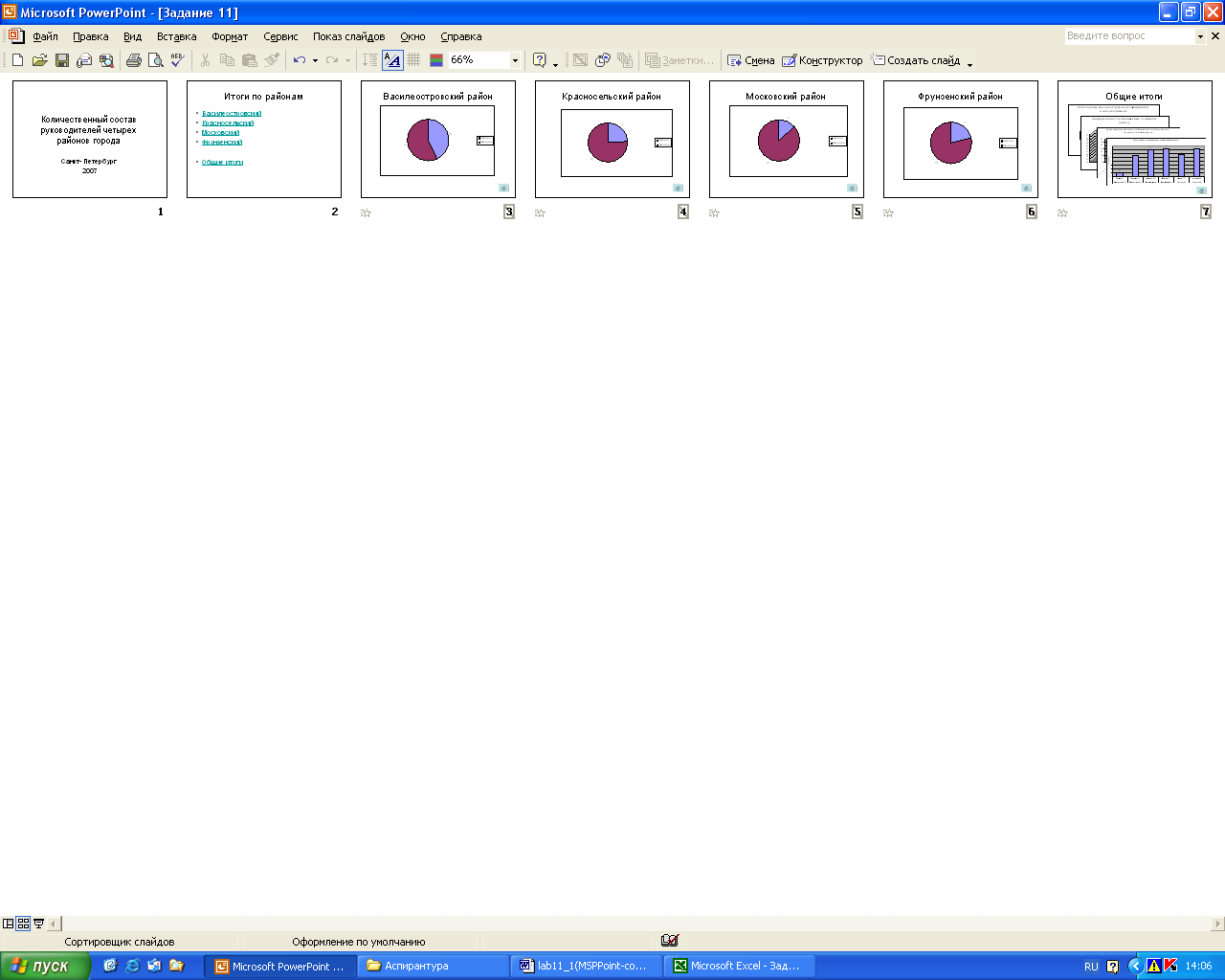
Task: Expand the Введите вопрос dropdown arrow
Action: [x=1200, y=36]
